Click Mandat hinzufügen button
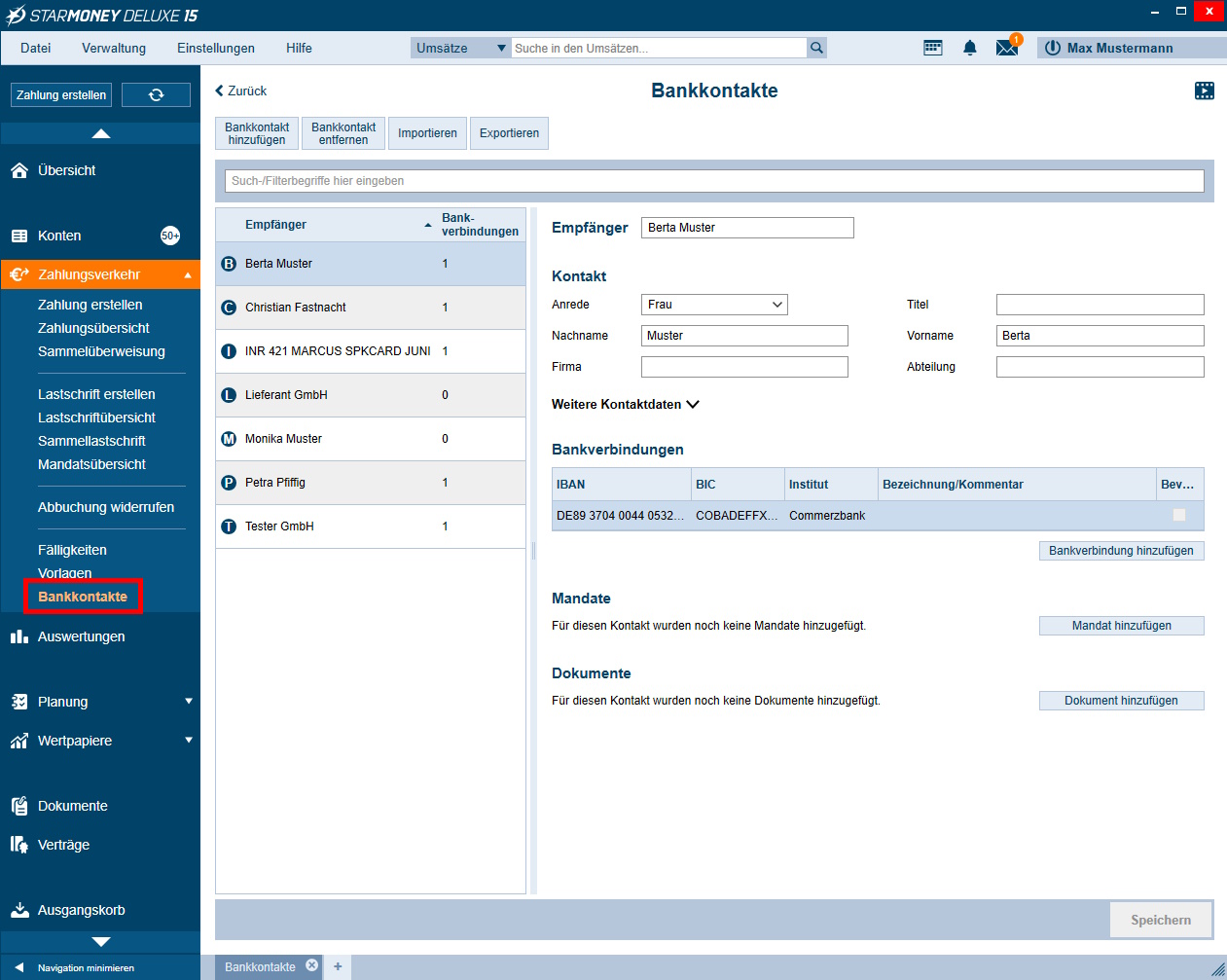The height and width of the screenshot is (980, 1227). 1121,626
